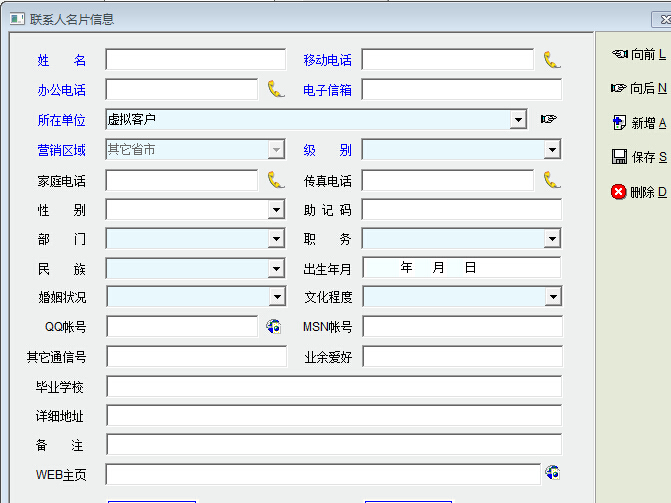Viewport: 671px width, 503px height.
Task: Click the globe icon next to QQ帐号
Action: point(273,326)
